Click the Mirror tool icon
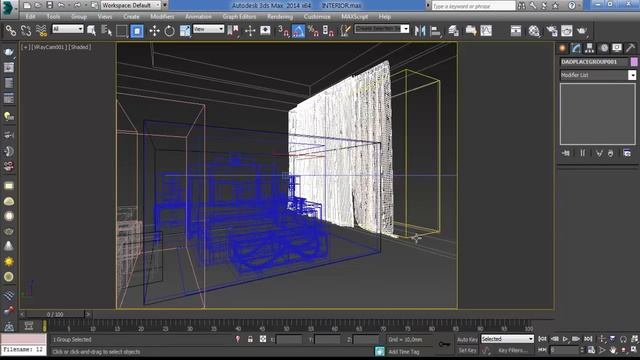Viewport: 640px width, 360px height. tap(420, 31)
